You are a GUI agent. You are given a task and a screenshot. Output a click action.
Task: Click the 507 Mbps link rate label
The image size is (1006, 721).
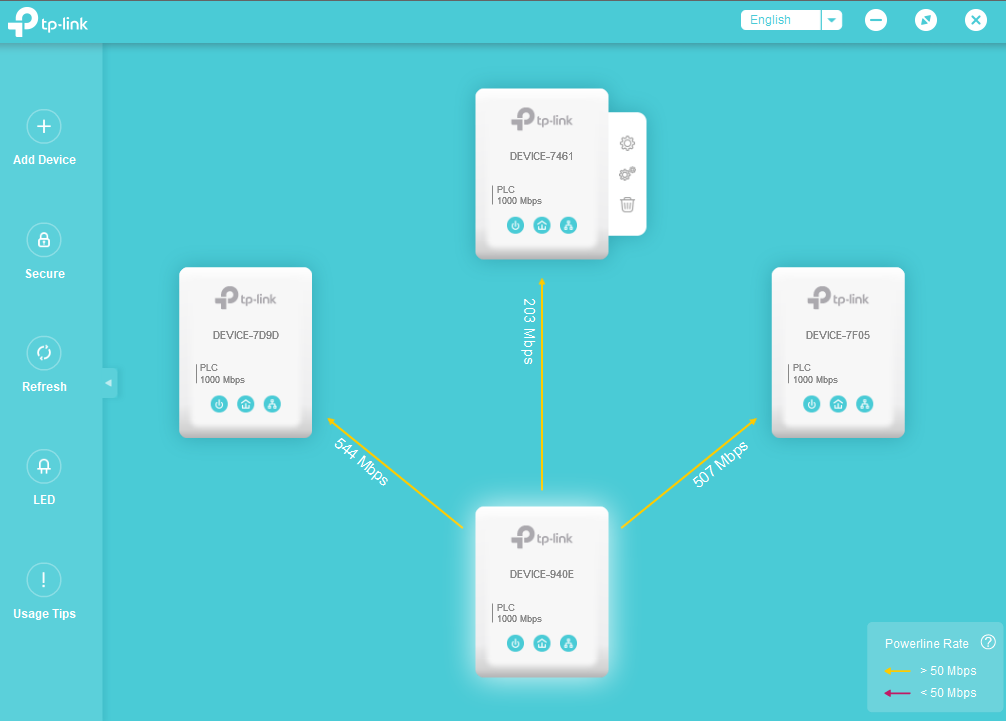720,464
